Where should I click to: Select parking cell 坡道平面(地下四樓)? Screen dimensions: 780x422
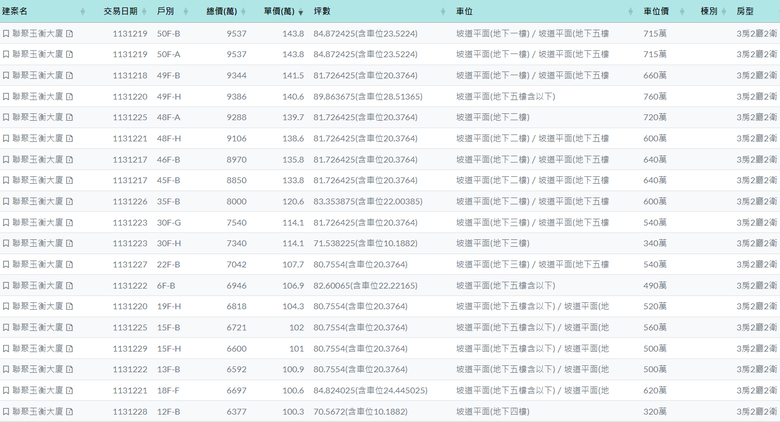click(493, 412)
